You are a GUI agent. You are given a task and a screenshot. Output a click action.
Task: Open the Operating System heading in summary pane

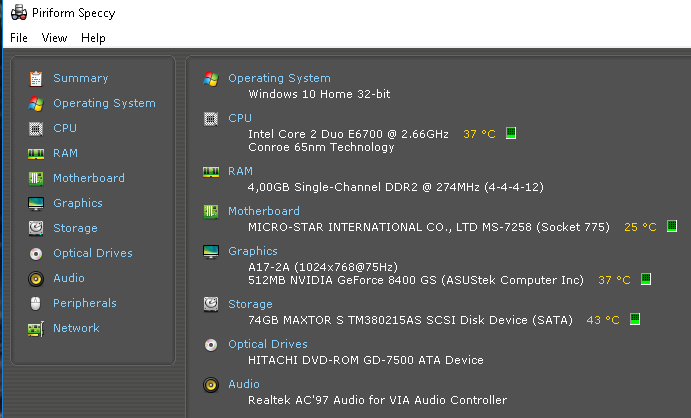pos(279,78)
